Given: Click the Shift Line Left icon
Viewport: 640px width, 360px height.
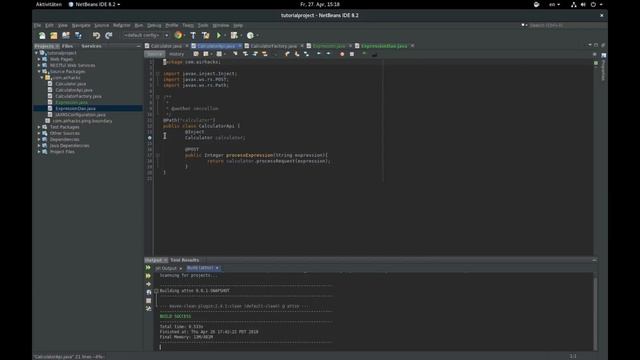Looking at the screenshot, I should [319, 54].
